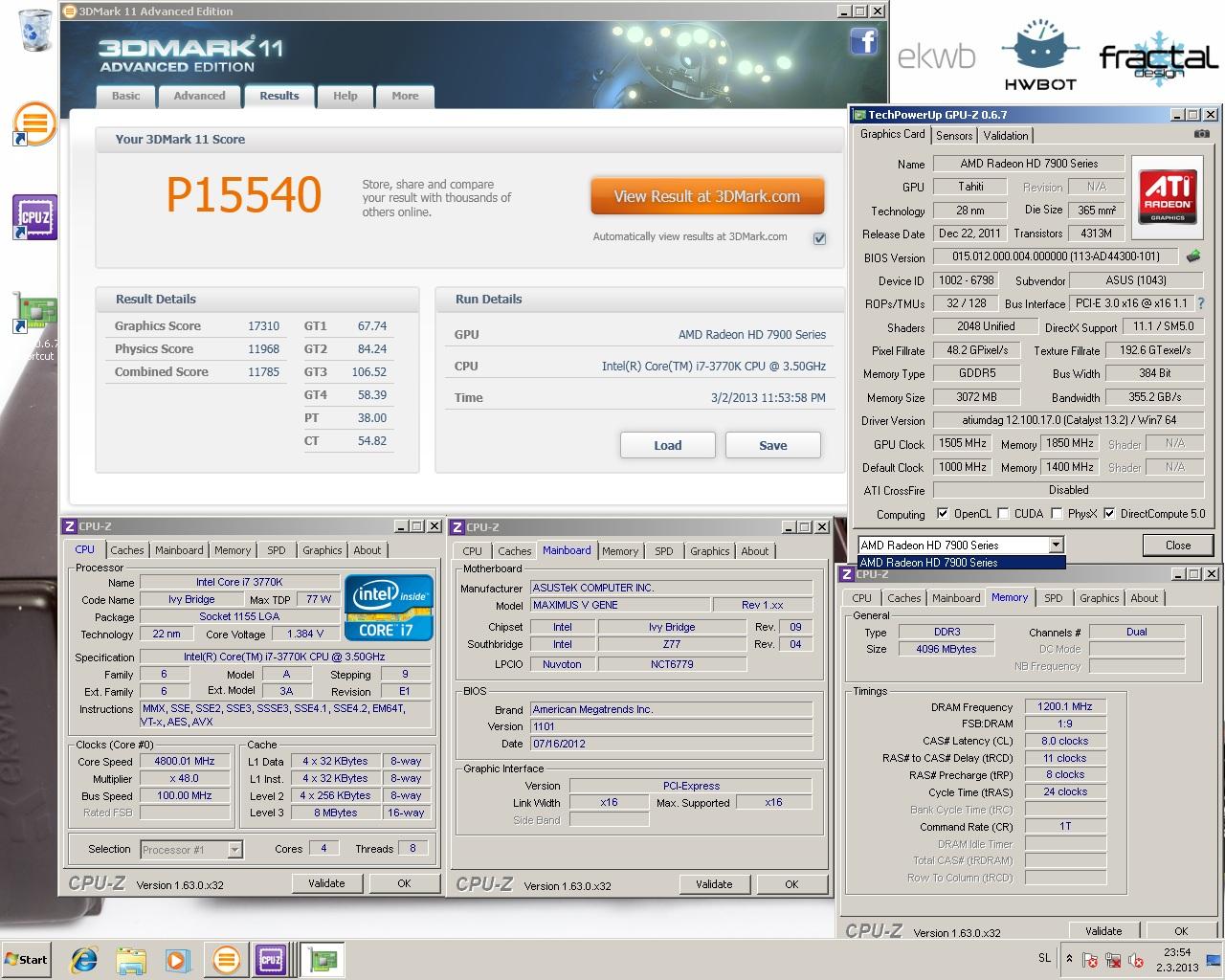Viewport: 1225px width, 980px height.
Task: Switch to the Sensors tab in GPU-Z
Action: point(954,136)
